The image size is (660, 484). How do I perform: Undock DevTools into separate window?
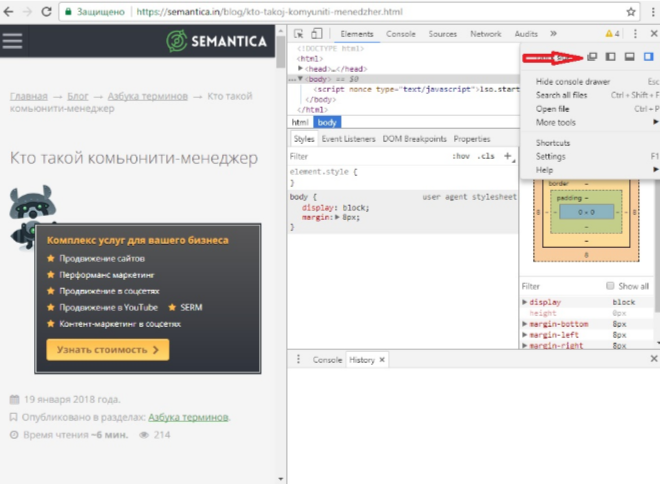[x=592, y=58]
